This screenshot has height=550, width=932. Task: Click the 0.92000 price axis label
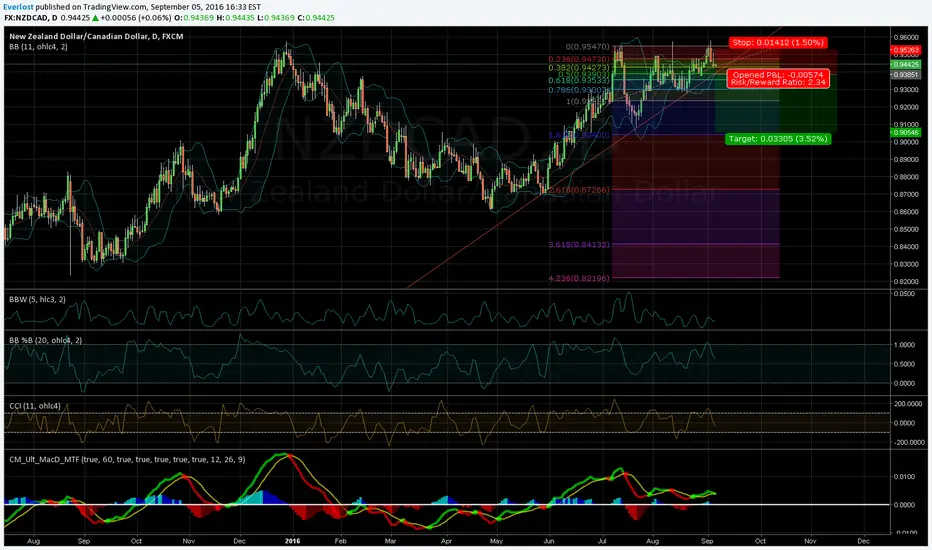point(906,108)
